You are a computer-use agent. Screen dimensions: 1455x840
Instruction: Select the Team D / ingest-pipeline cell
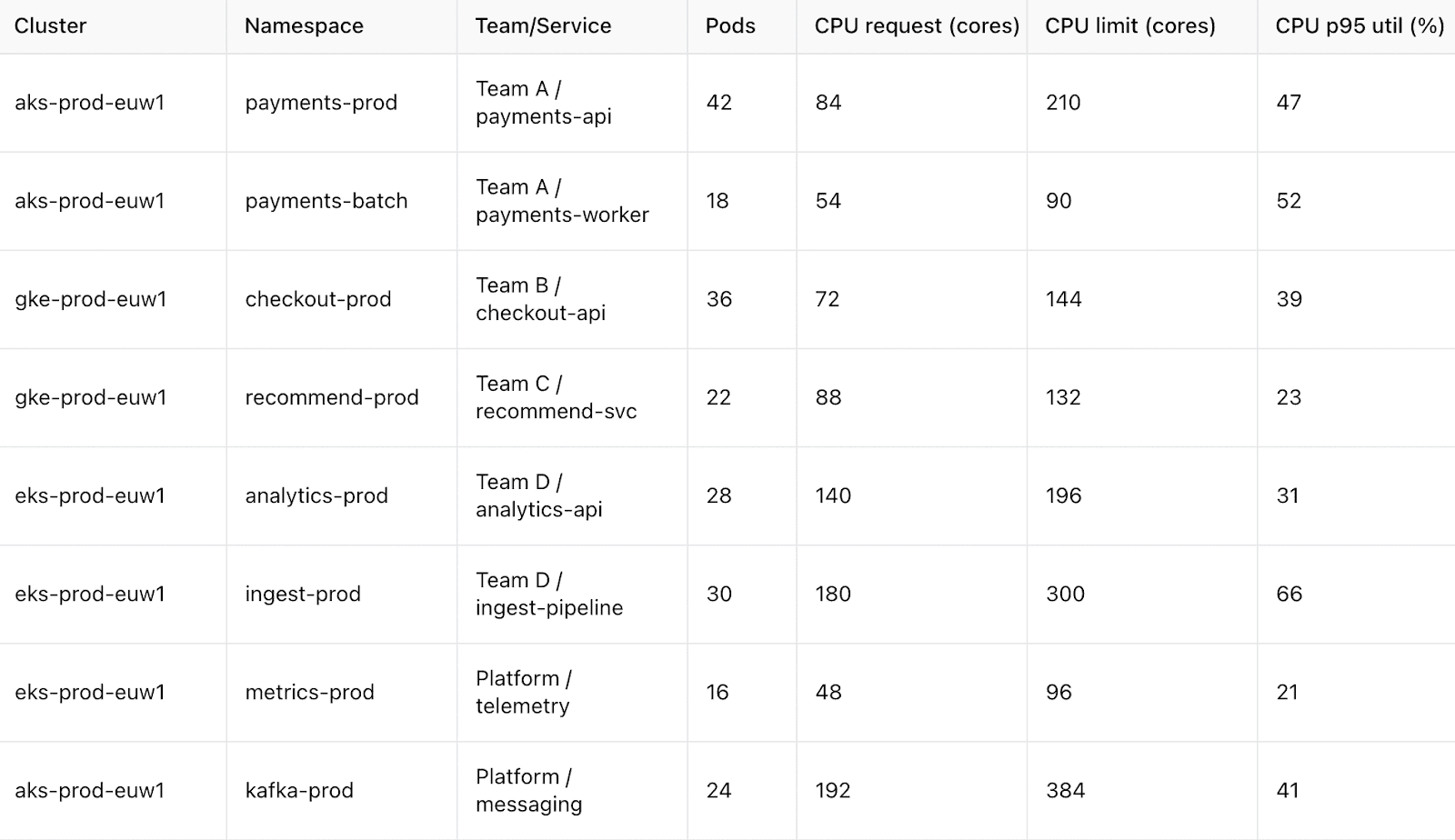tap(549, 594)
